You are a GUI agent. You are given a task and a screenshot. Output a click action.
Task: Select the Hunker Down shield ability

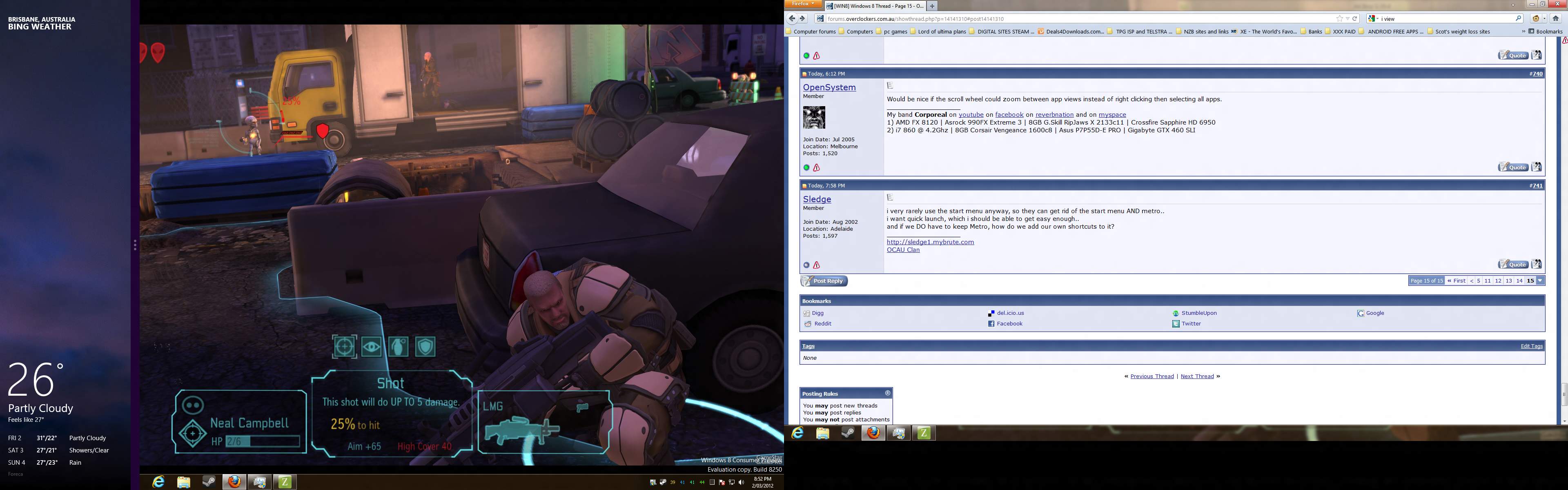425,347
